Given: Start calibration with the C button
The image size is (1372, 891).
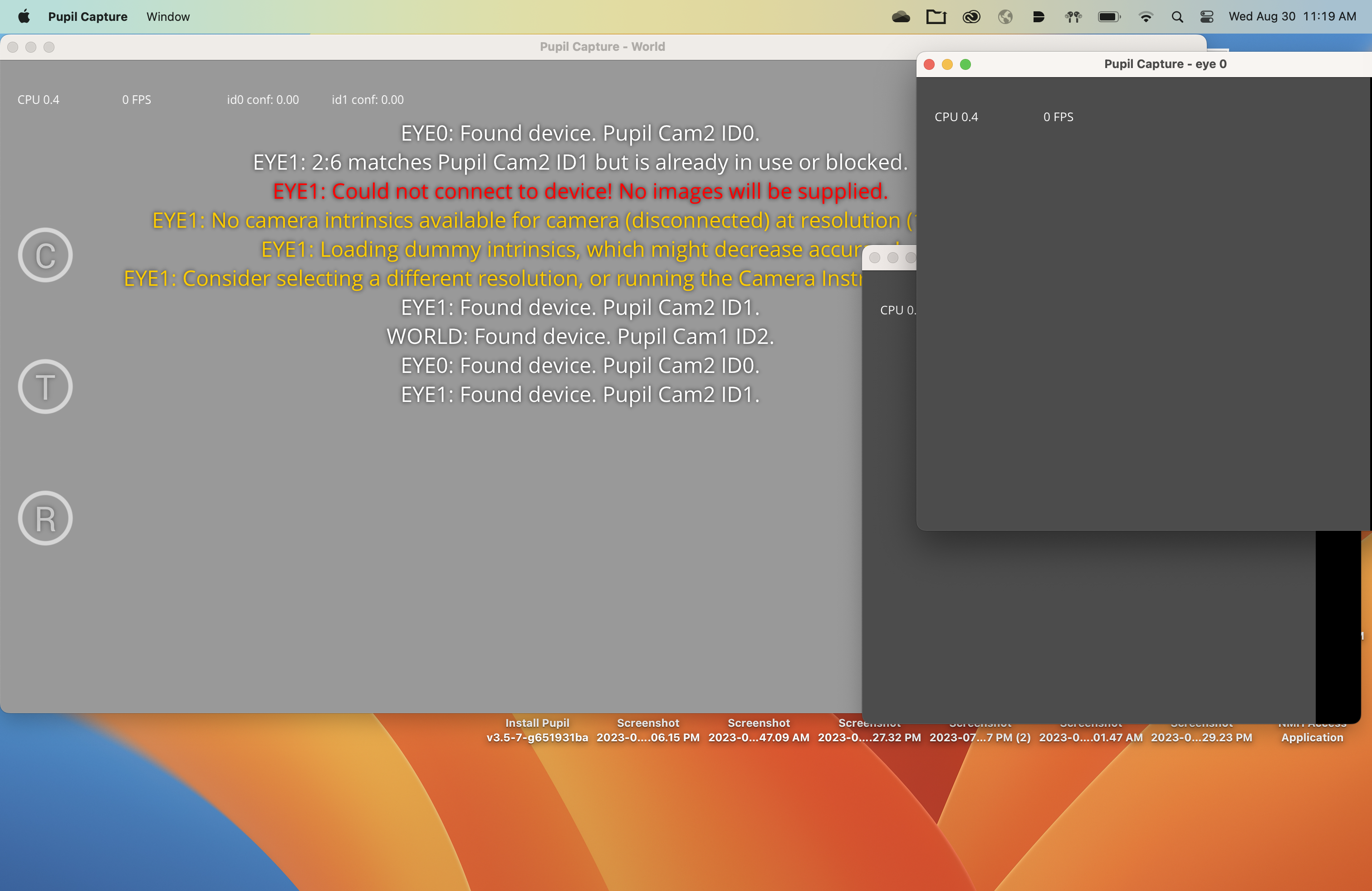Looking at the screenshot, I should coord(45,255).
